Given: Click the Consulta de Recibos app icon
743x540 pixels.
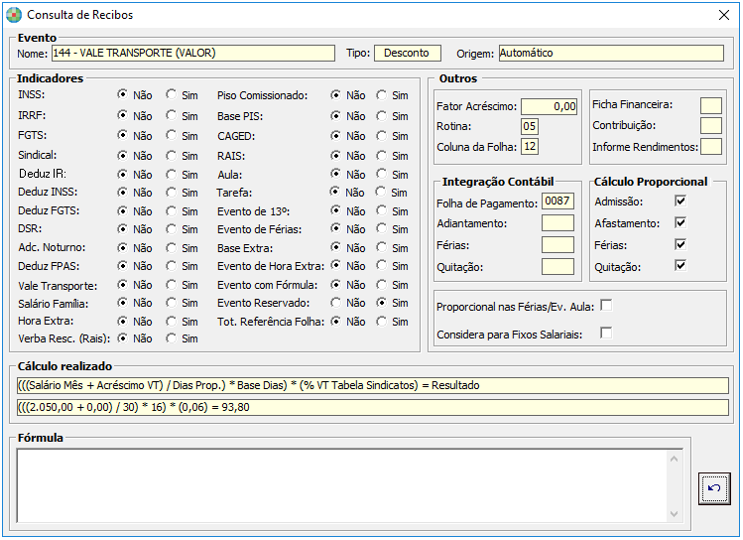Looking at the screenshot, I should pyautogui.click(x=14, y=15).
